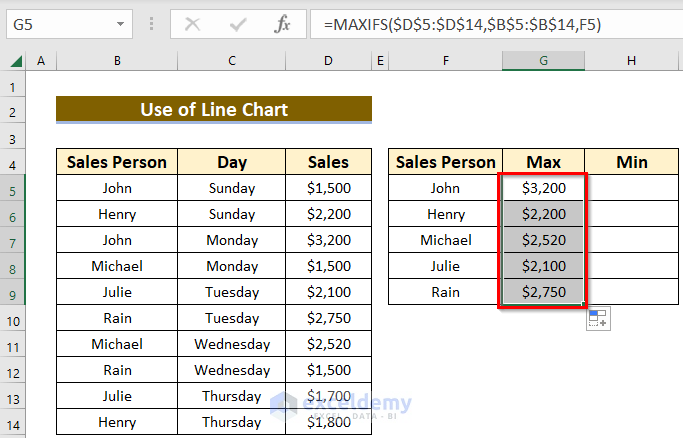Viewport: 683px width, 438px height.
Task: Click the Min header cell
Action: pyautogui.click(x=632, y=162)
